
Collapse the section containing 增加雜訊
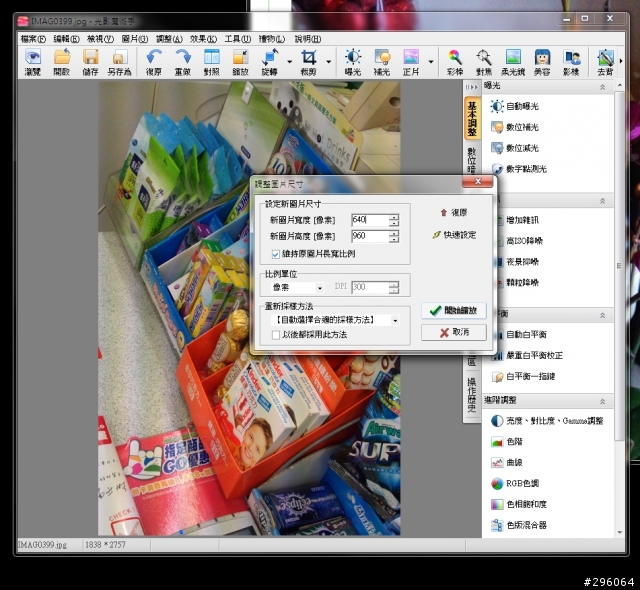coord(602,201)
